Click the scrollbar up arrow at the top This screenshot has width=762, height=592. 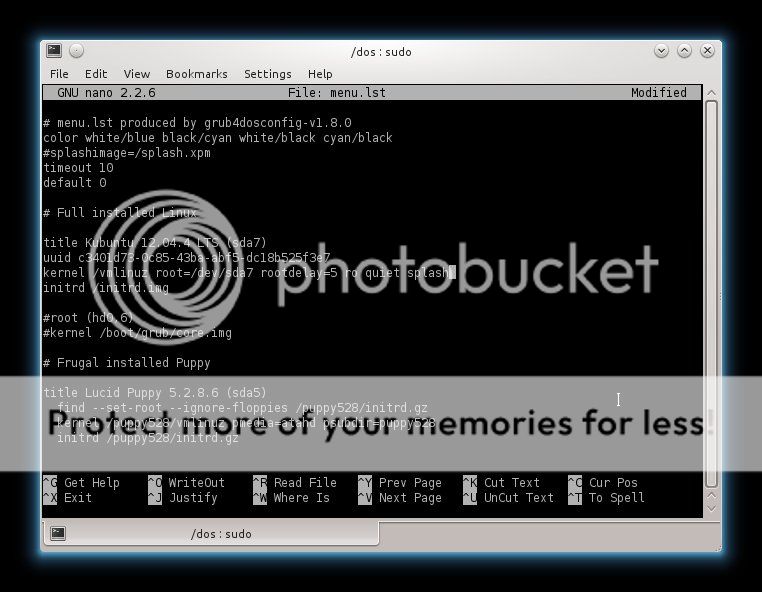click(711, 93)
